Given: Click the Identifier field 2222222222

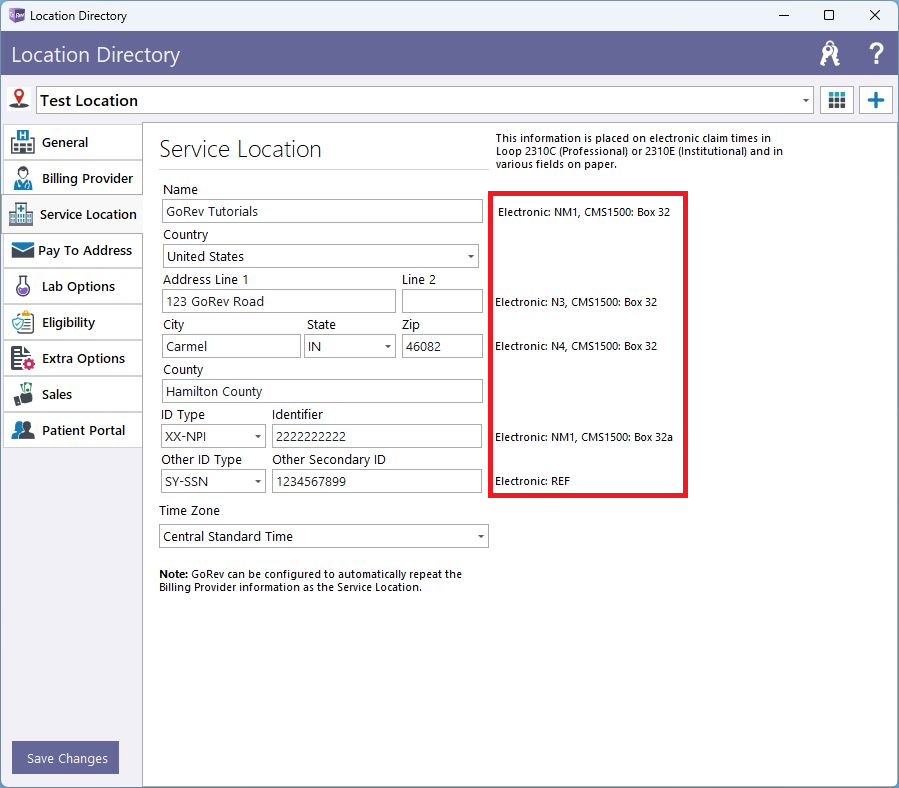Looking at the screenshot, I should [x=377, y=436].
